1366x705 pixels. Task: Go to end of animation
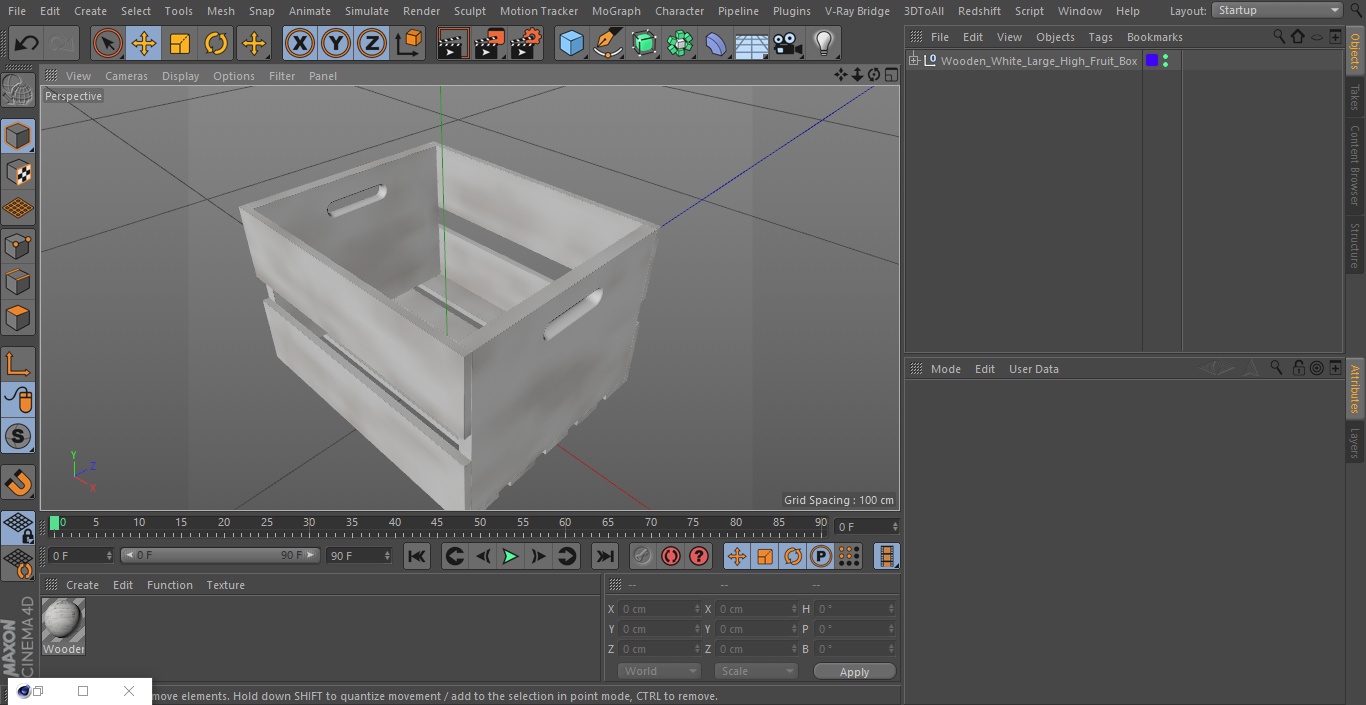(x=605, y=556)
